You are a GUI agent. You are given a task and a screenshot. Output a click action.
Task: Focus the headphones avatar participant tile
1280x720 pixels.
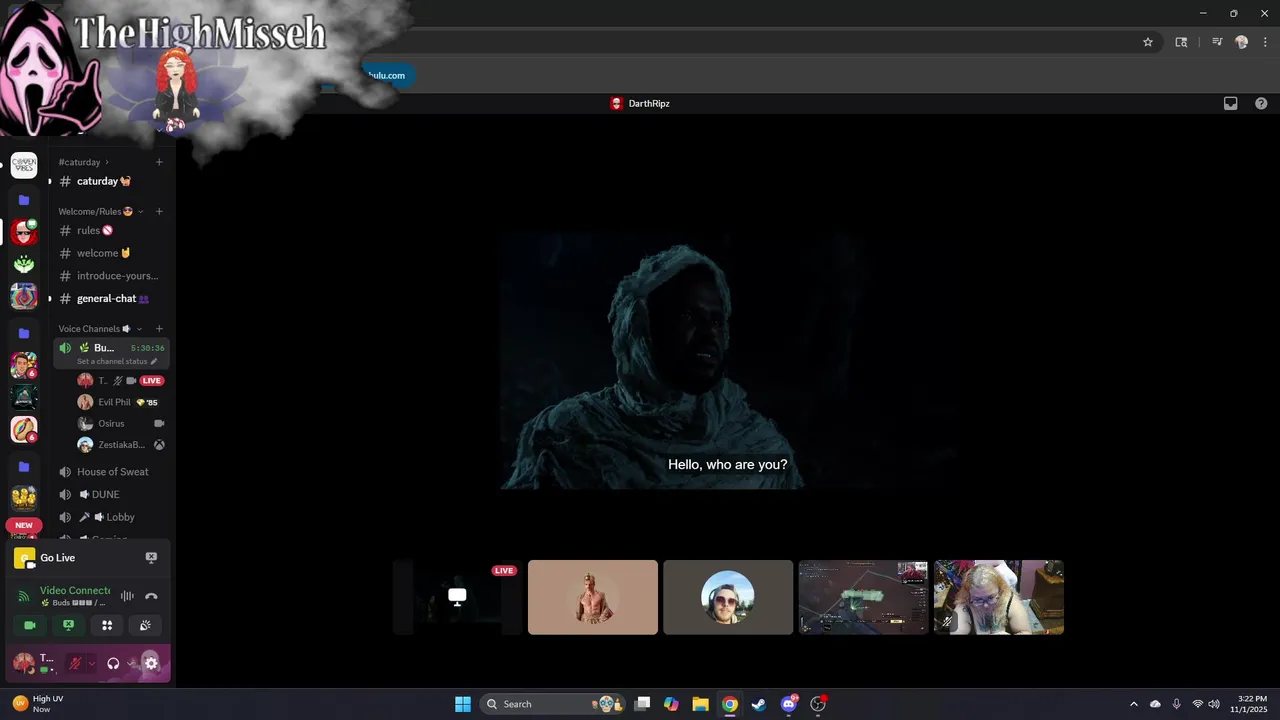[x=728, y=597]
